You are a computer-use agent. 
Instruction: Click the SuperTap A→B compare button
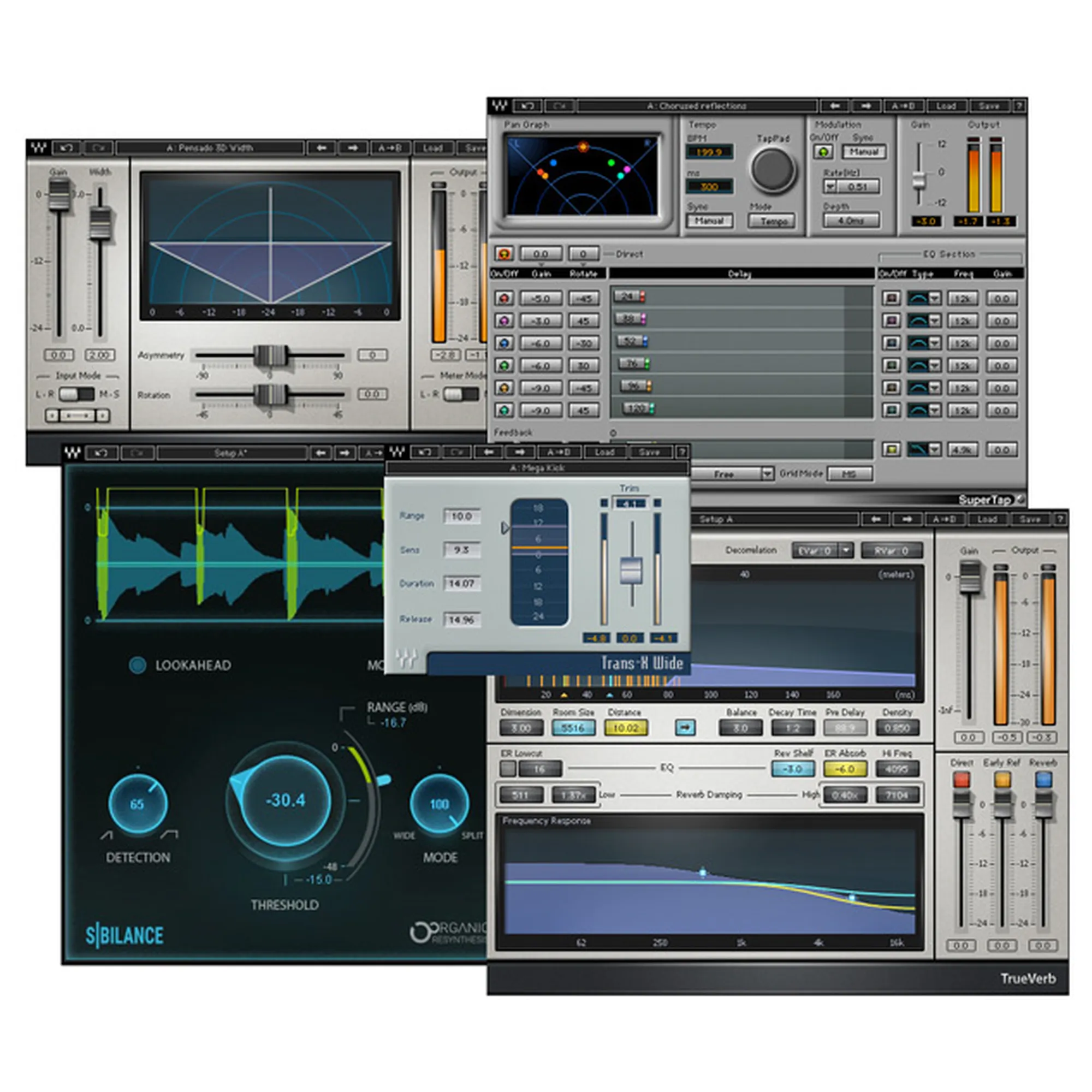[x=903, y=106]
